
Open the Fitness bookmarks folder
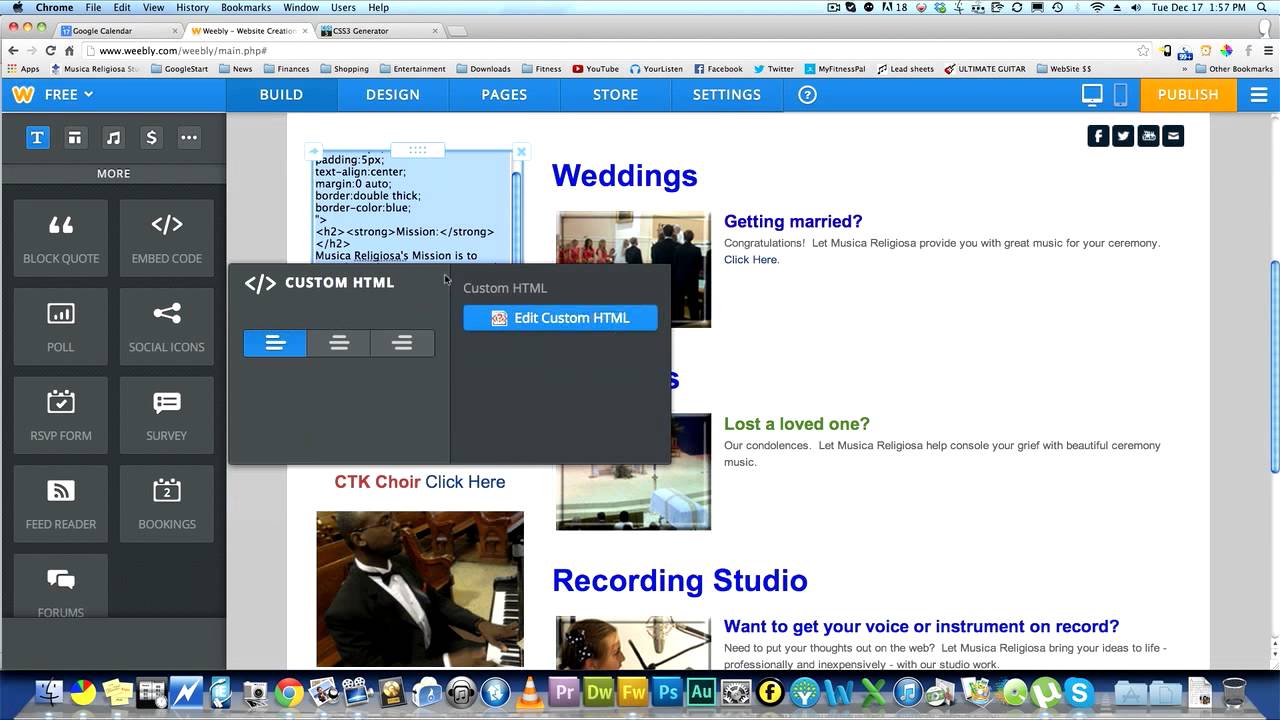point(541,69)
